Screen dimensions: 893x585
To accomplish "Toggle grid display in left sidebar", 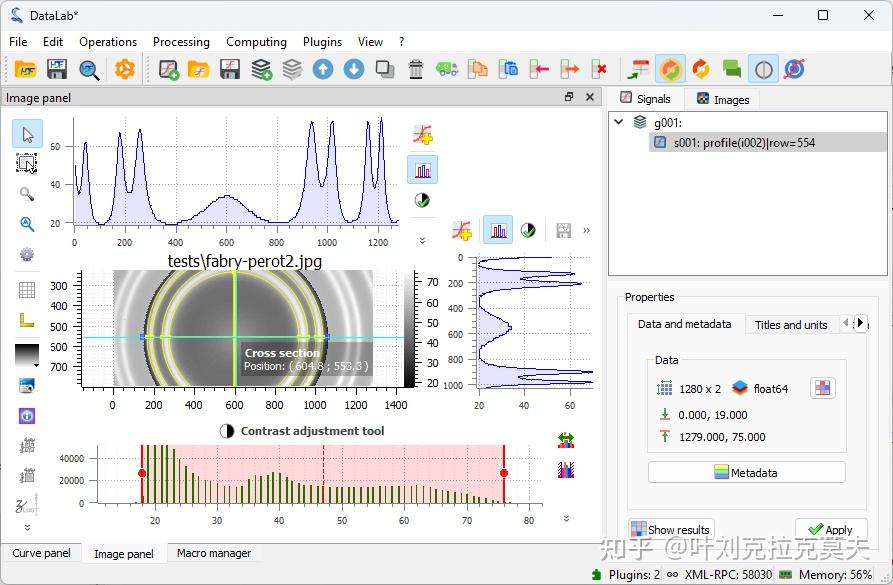I will click(27, 290).
